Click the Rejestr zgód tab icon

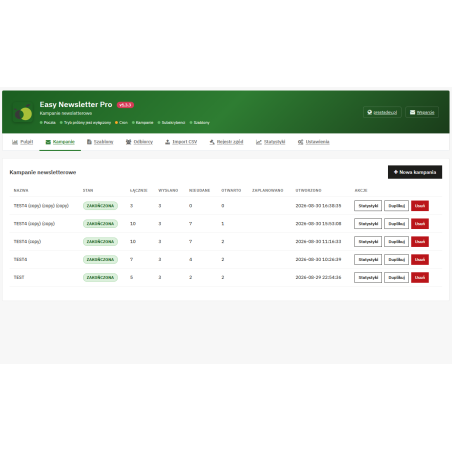tap(212, 142)
